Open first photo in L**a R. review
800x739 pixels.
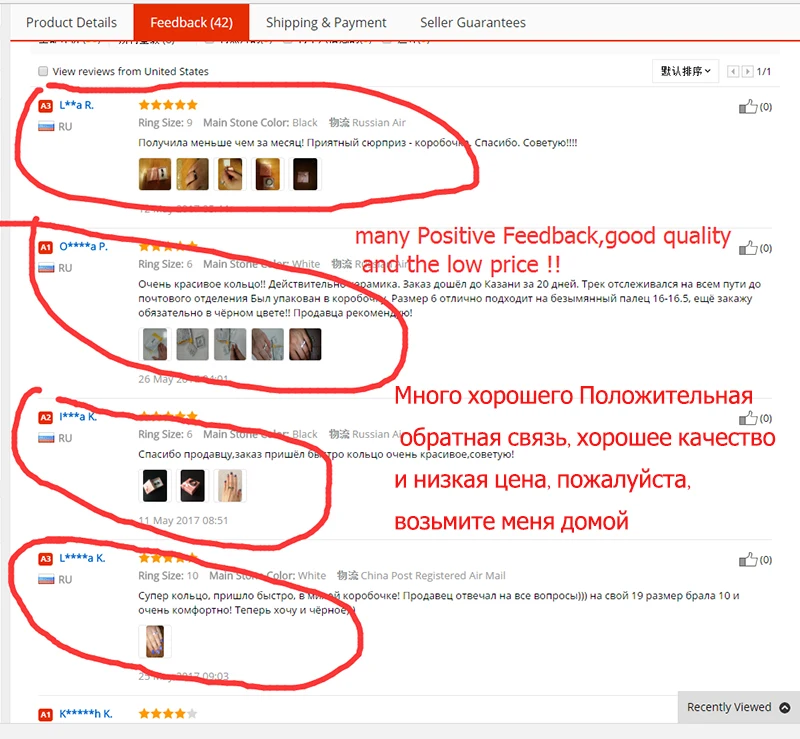click(x=155, y=174)
